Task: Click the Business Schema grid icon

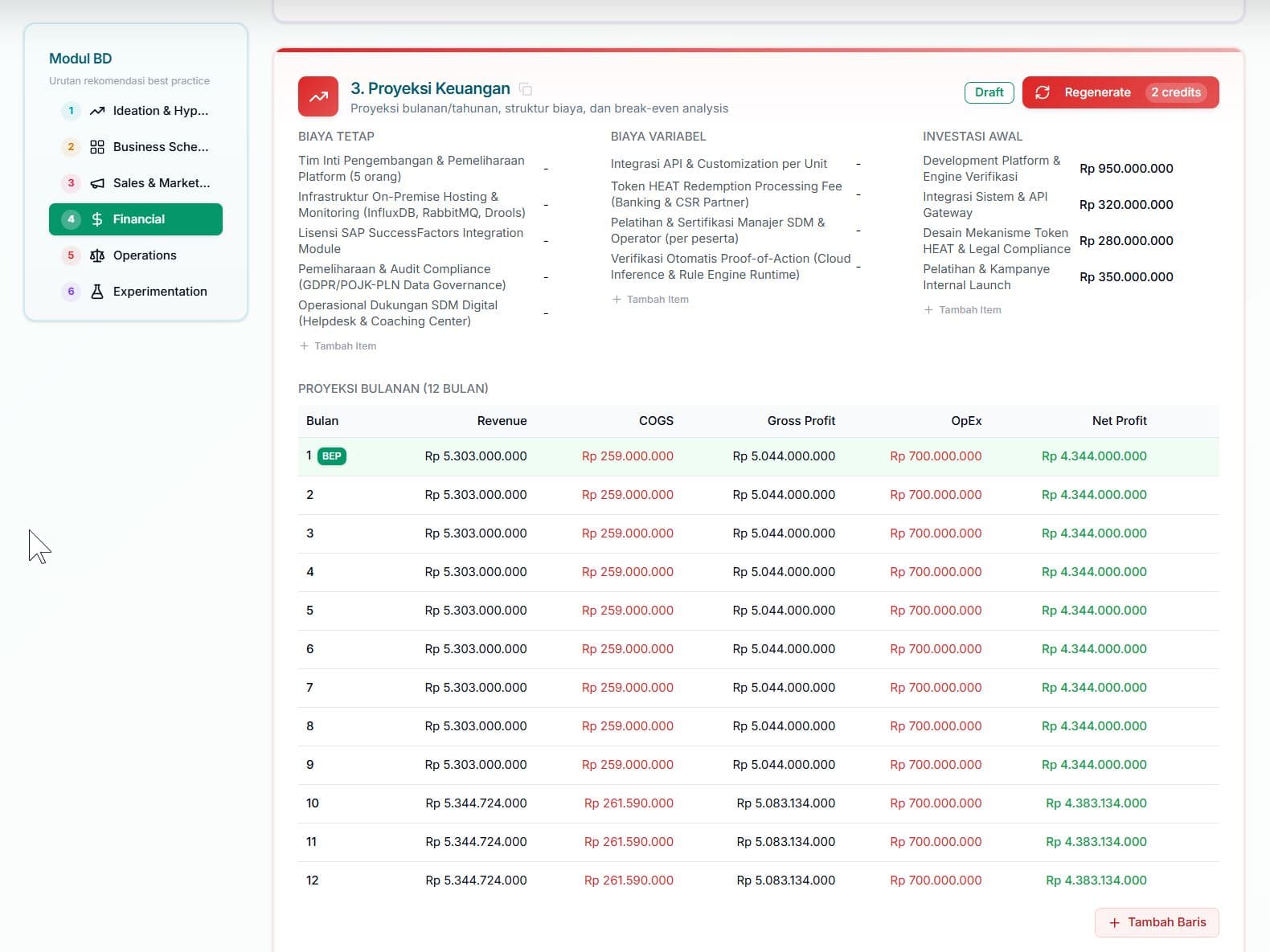Action: [97, 147]
